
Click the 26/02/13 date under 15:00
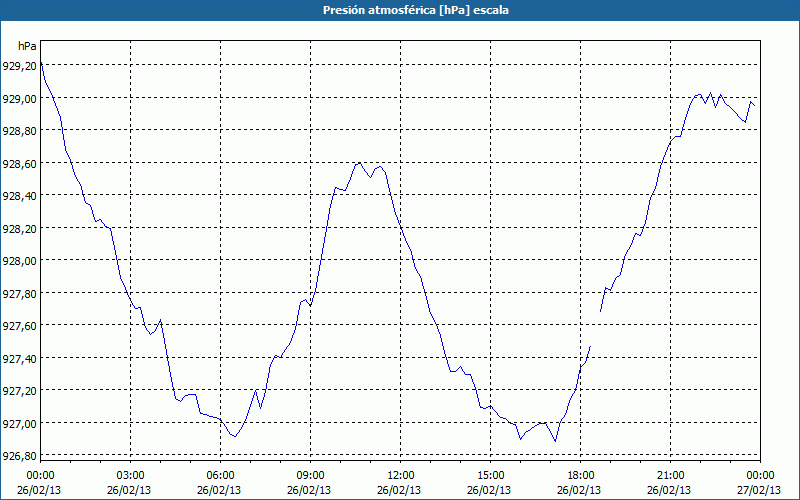[x=489, y=490]
